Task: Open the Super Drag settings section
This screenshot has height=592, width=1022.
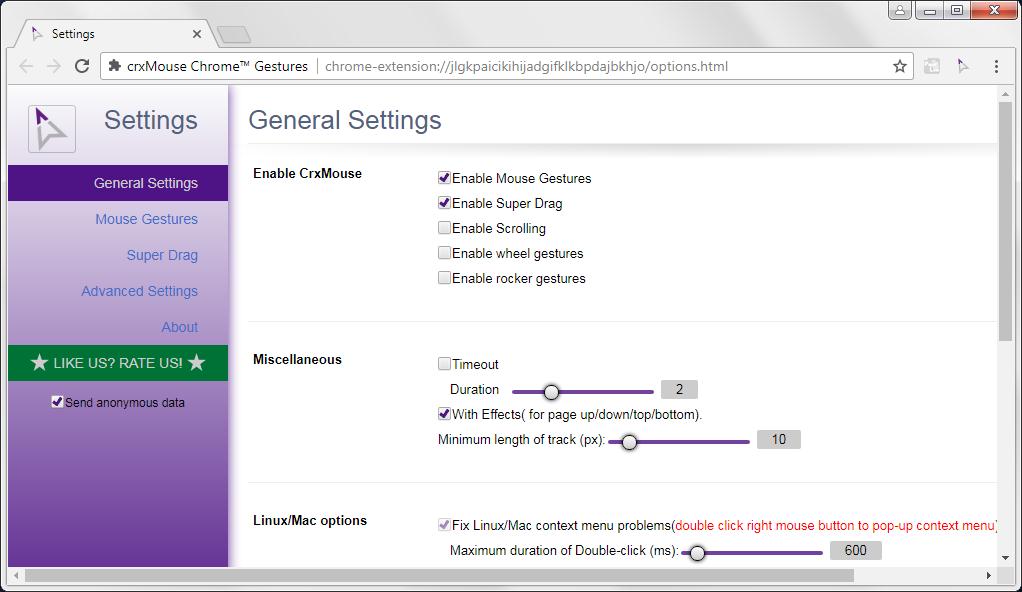Action: (x=162, y=255)
